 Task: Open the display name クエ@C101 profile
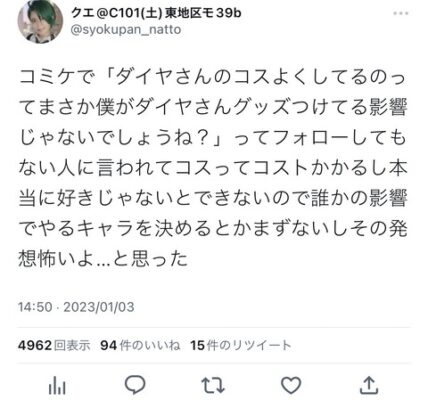(x=156, y=13)
